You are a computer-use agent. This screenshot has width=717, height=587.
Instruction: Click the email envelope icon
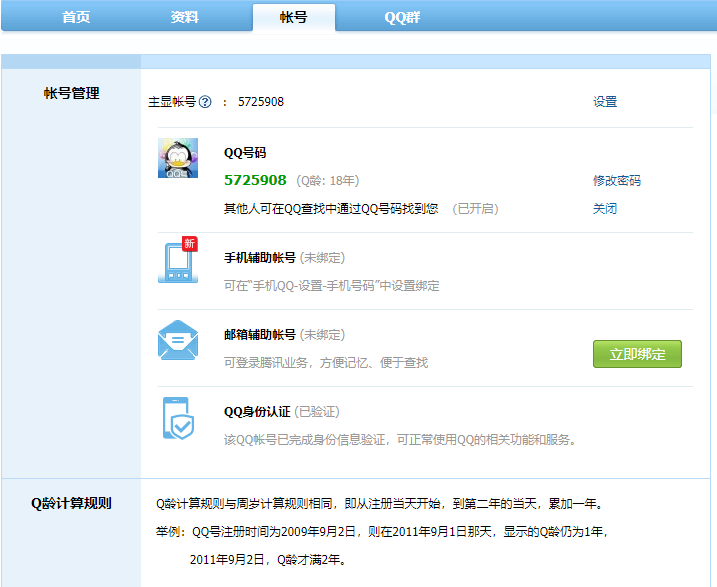click(x=178, y=340)
